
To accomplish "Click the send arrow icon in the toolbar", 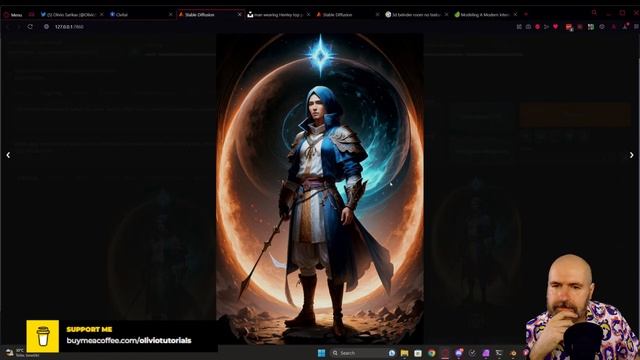I will point(546,27).
